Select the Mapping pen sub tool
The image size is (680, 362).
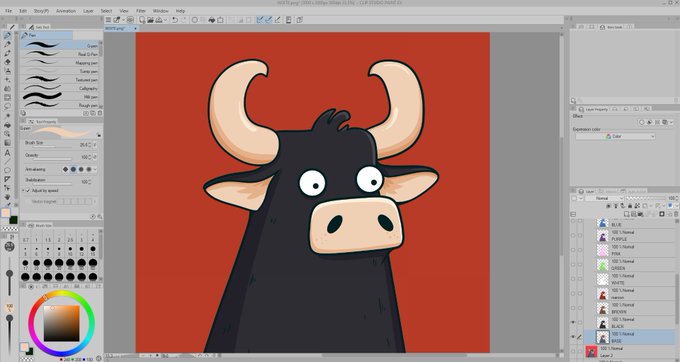(x=60, y=62)
